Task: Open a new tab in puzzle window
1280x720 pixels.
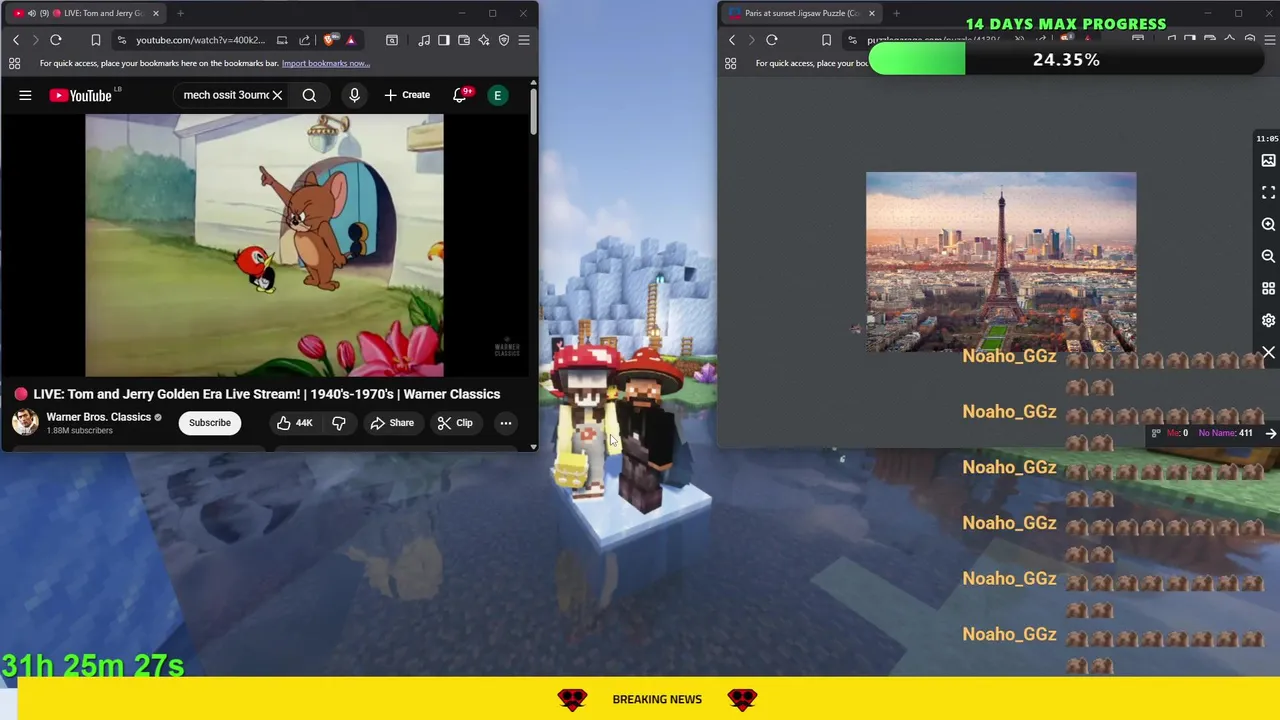Action: tap(896, 13)
